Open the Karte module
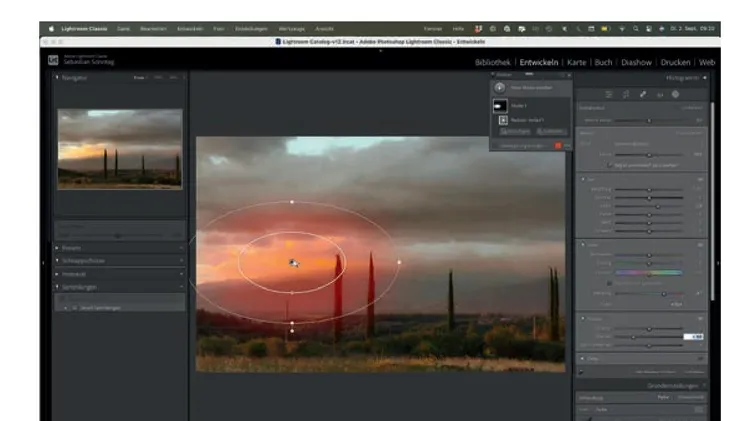 (575, 62)
